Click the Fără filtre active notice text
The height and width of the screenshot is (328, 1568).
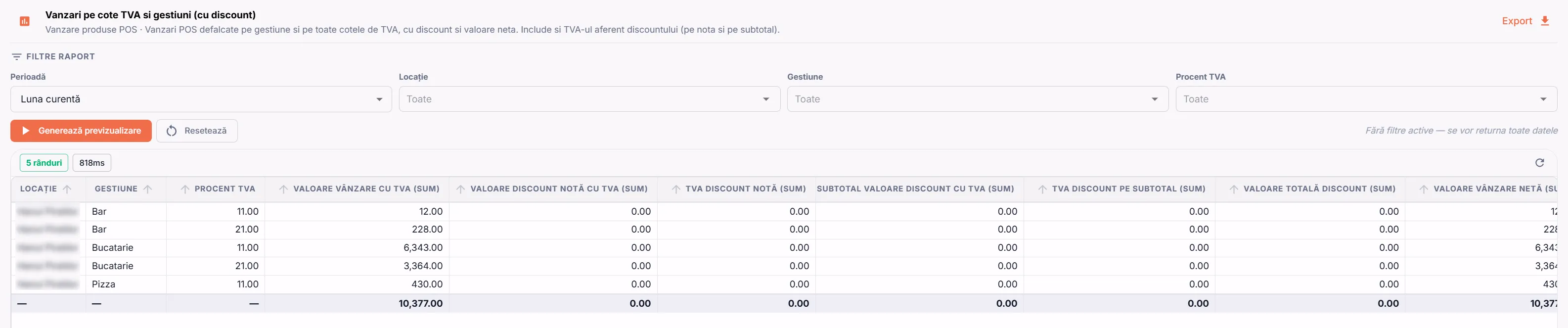pos(1462,131)
